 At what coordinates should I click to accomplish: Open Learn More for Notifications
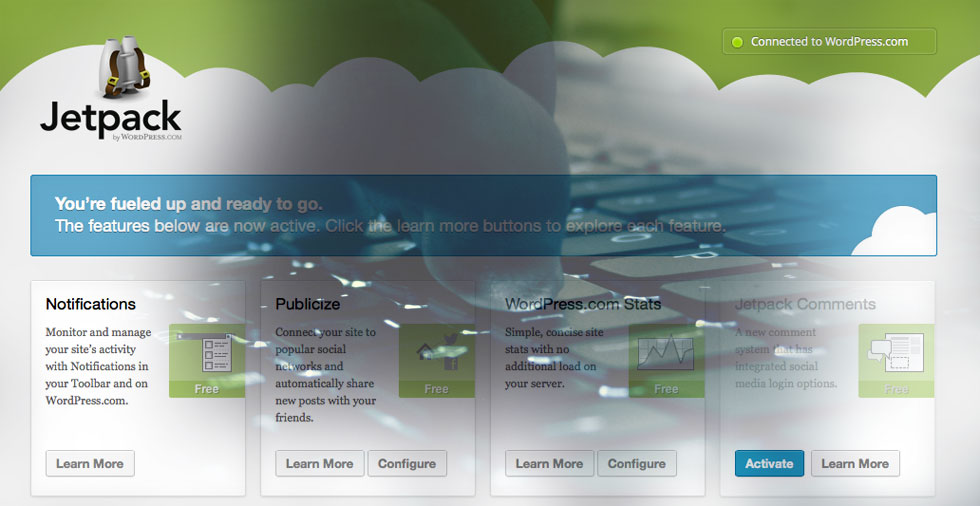coord(90,464)
